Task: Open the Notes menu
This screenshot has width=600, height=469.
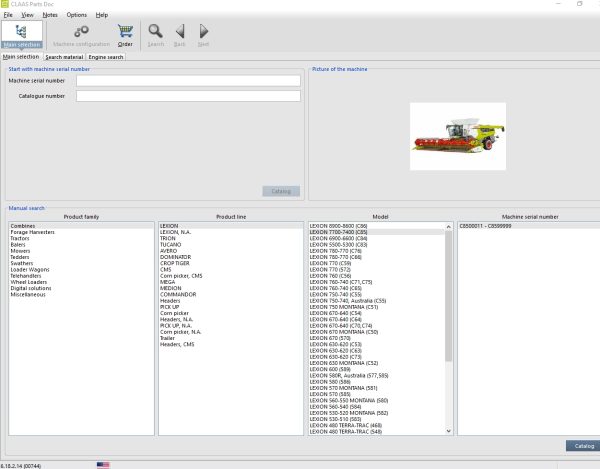Action: click(x=50, y=15)
